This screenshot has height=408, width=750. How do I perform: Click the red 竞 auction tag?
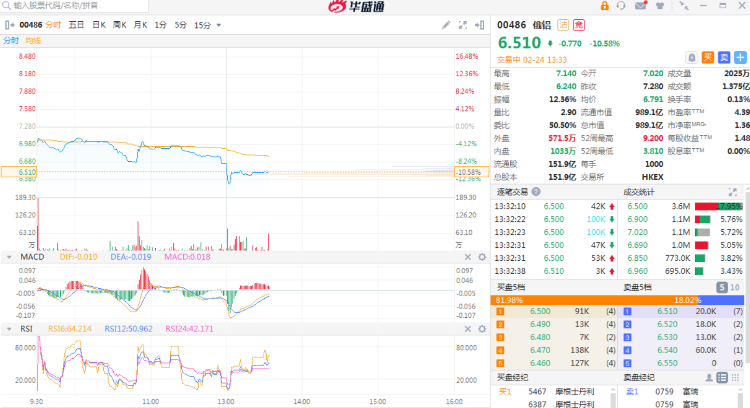[579, 25]
